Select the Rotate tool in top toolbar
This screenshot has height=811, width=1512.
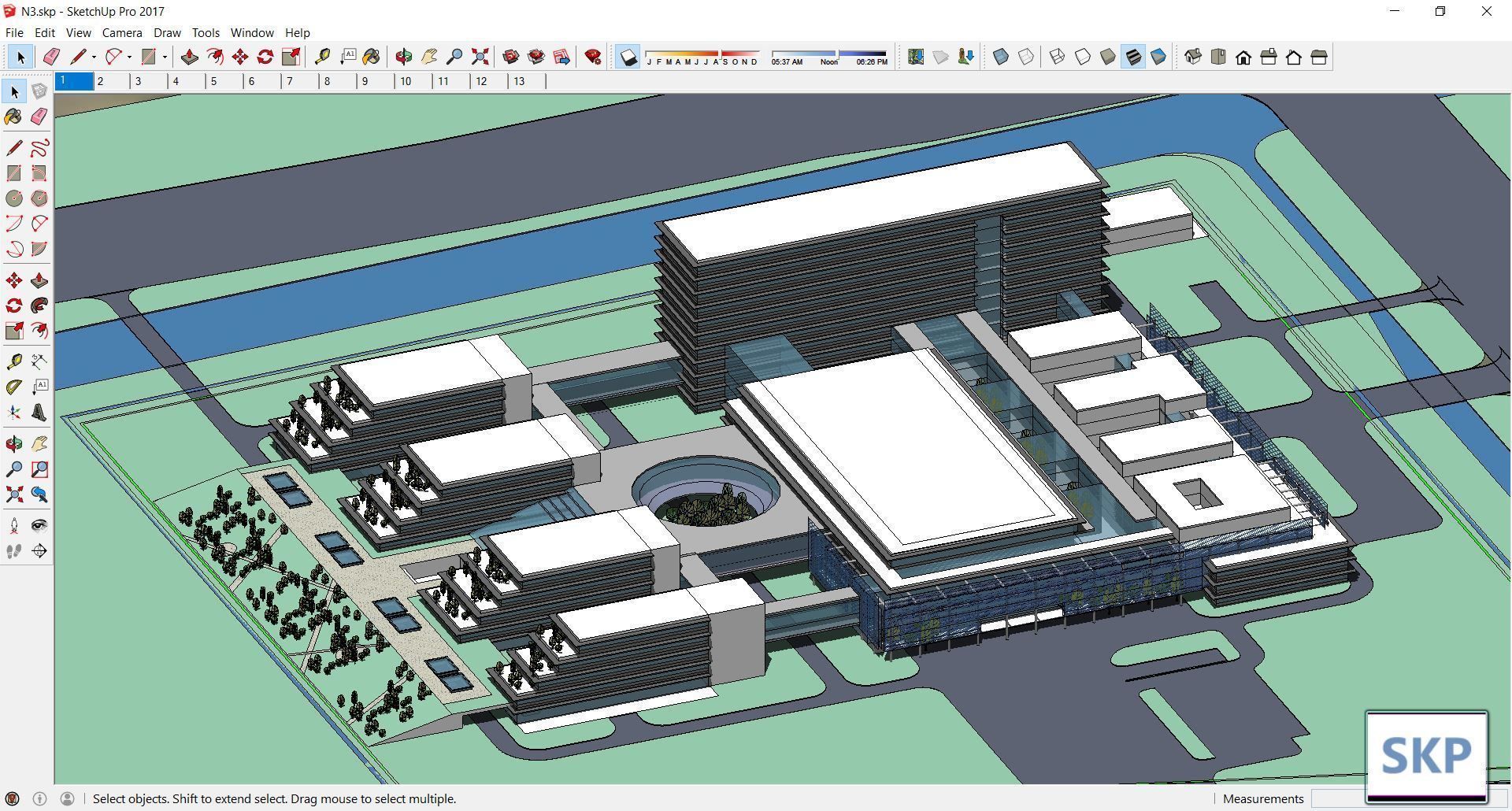click(x=265, y=57)
